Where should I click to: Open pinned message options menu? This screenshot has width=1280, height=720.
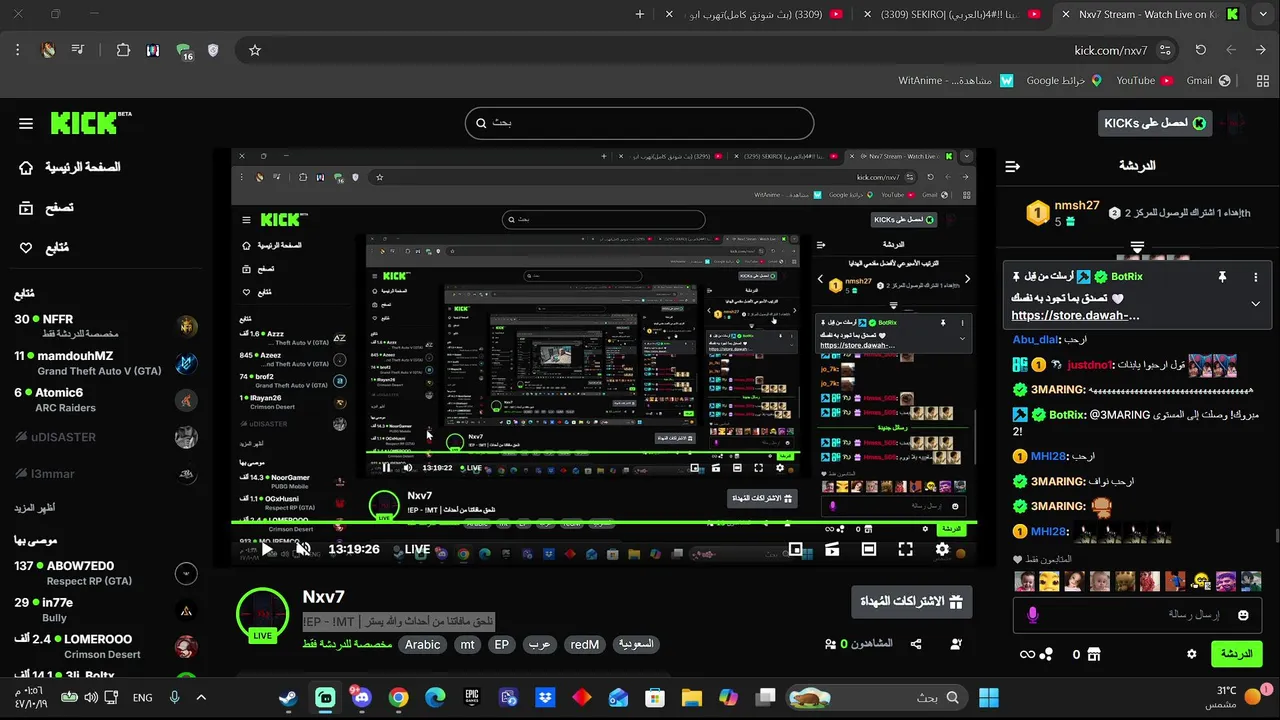(1256, 277)
